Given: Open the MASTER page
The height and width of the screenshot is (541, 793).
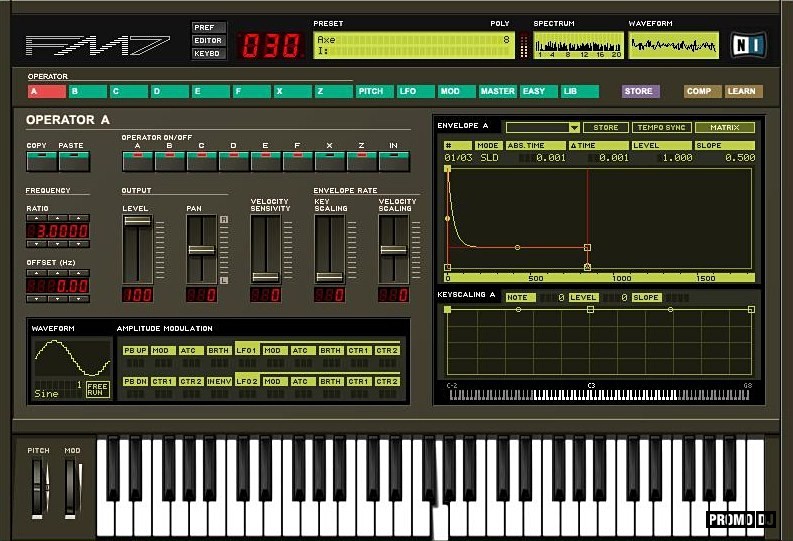Looking at the screenshot, I should pyautogui.click(x=498, y=92).
